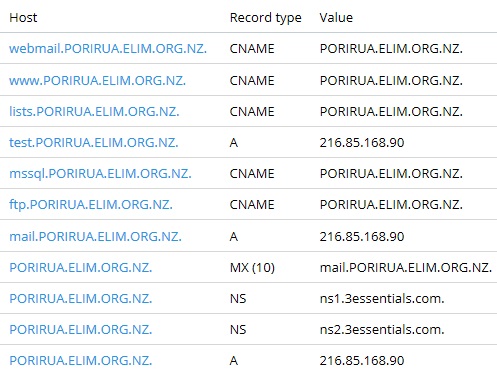497x372 pixels.
Task: Open the webmail.PORIRUA.ELIM.ORG.NZ. host link
Action: pos(108,49)
